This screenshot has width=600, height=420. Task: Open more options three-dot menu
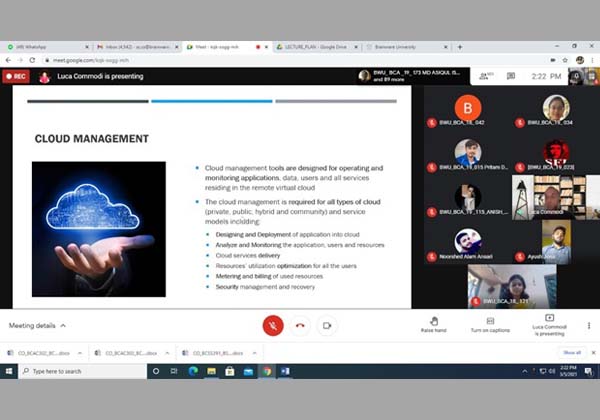tap(588, 325)
